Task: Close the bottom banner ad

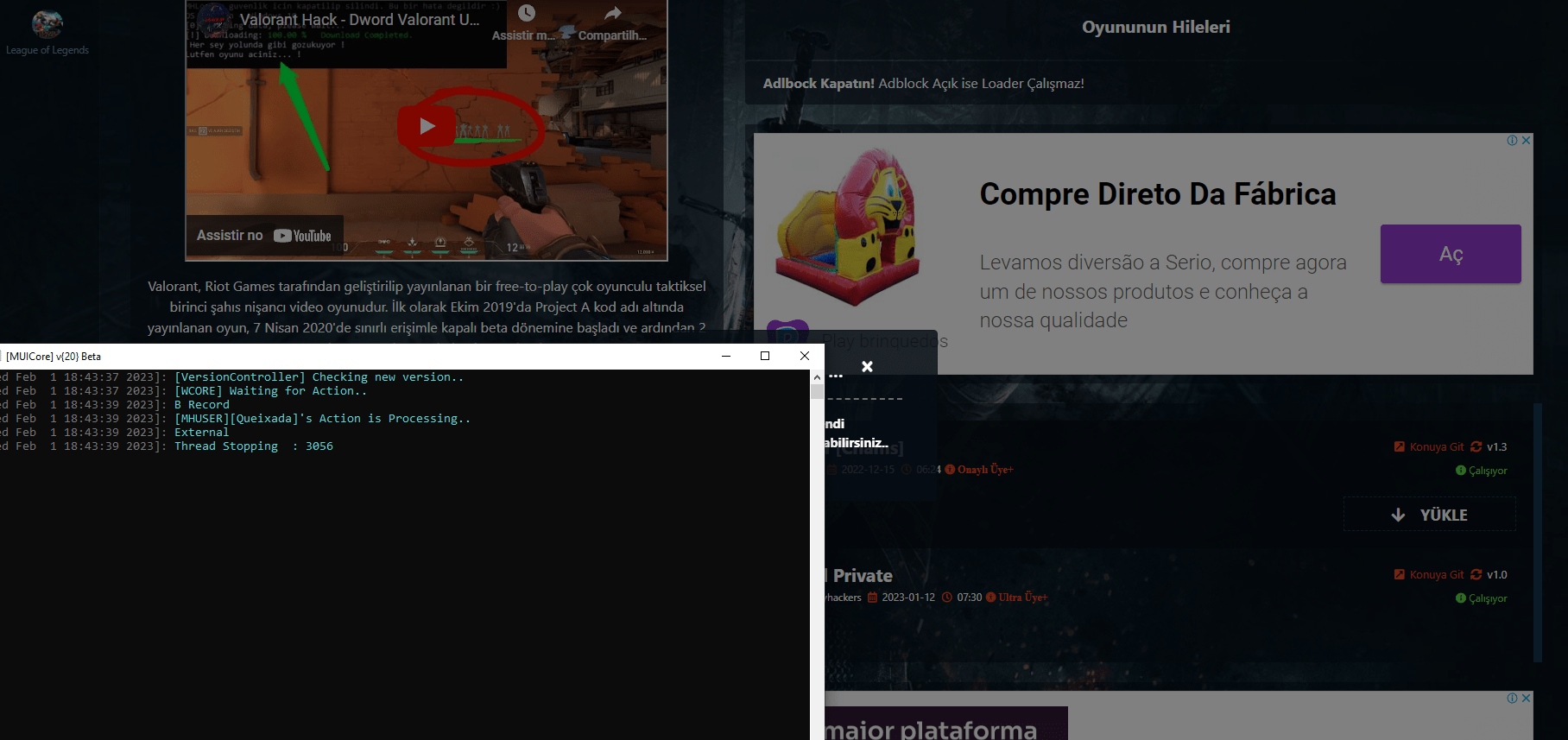Action: [x=1527, y=698]
